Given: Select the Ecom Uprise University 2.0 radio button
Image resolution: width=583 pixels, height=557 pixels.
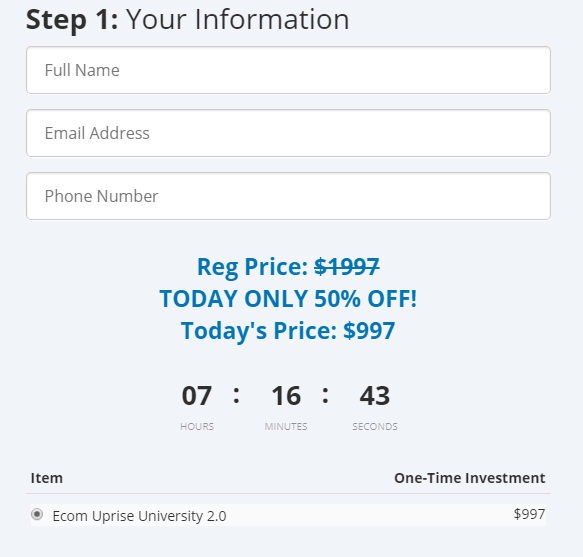Looking at the screenshot, I should click(37, 515).
